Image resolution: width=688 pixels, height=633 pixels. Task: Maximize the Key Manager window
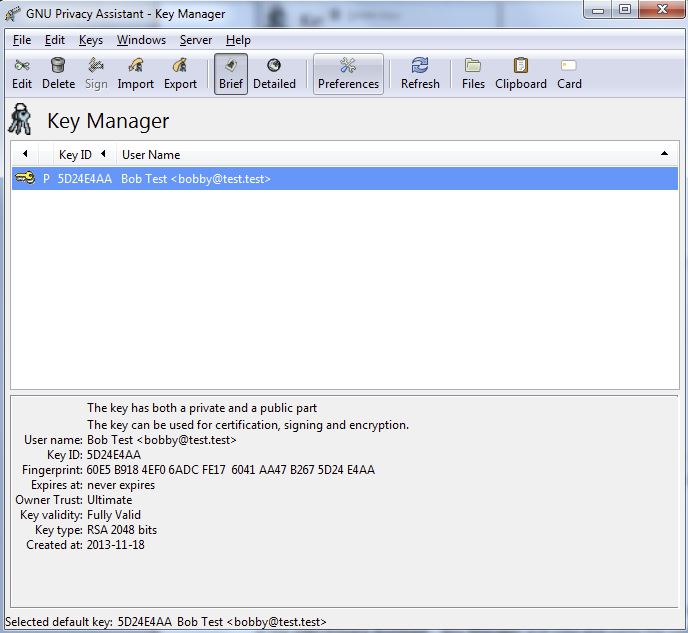pos(625,10)
